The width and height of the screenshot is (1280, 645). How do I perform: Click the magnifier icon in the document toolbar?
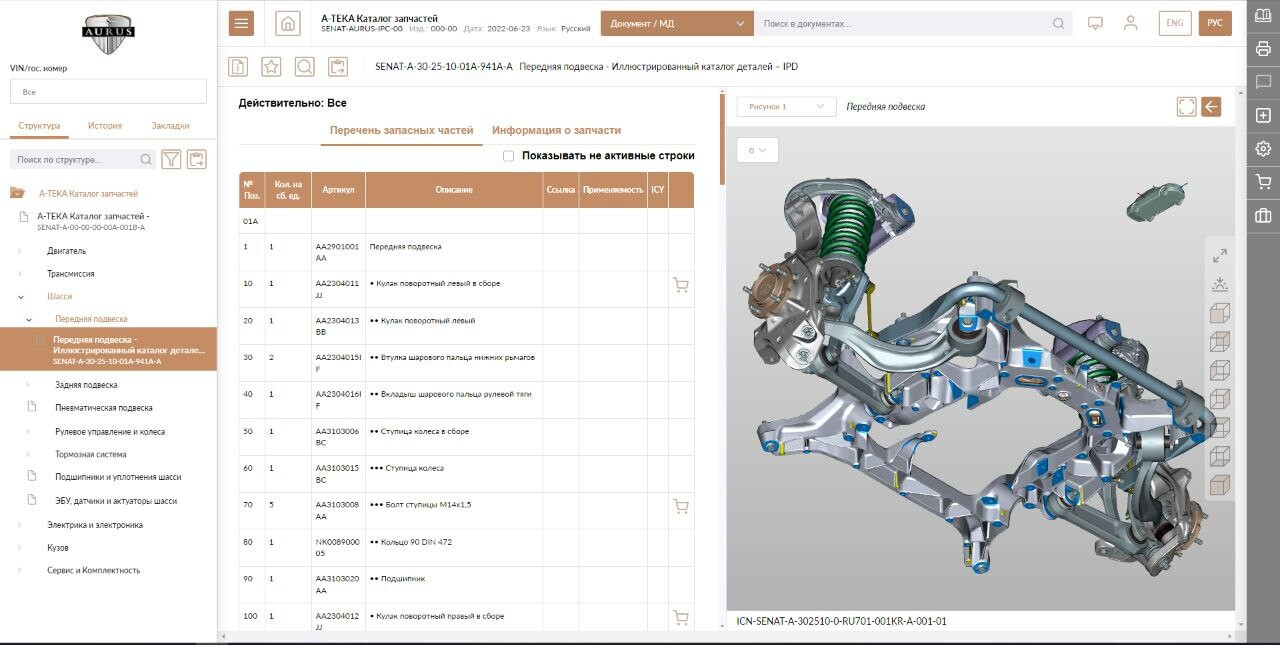[x=305, y=67]
